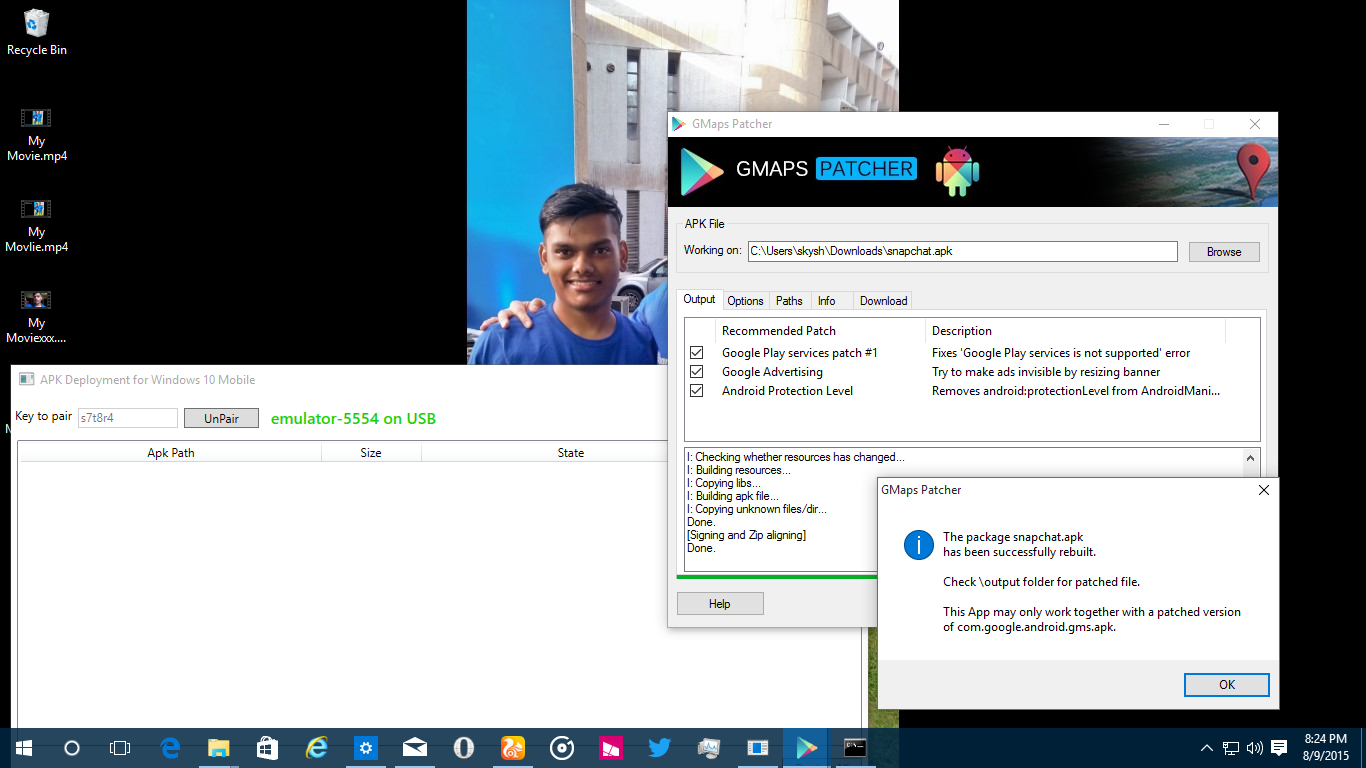This screenshot has width=1366, height=768.
Task: Click the Browse button for the APK file
Action: point(1224,252)
